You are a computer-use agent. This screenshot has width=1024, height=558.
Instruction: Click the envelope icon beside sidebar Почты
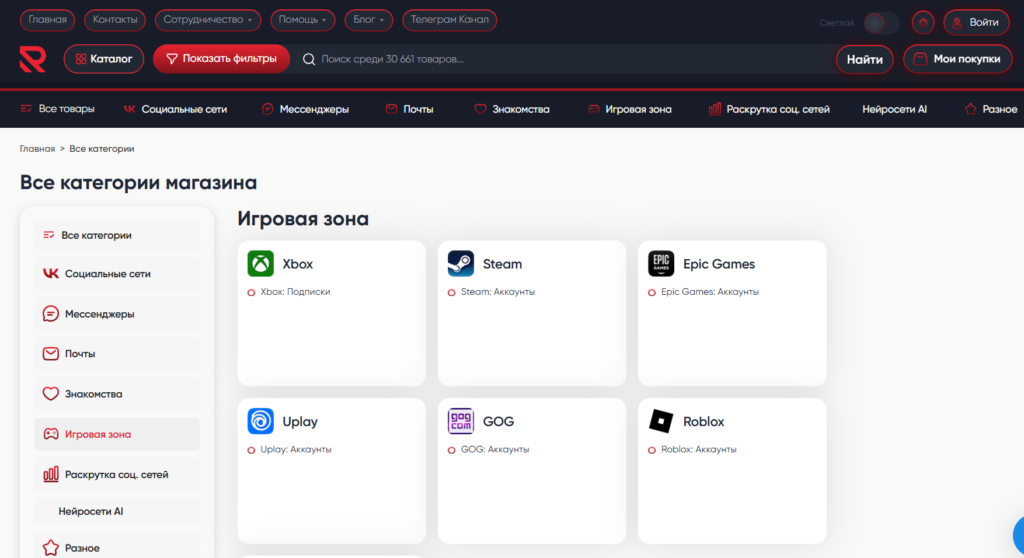coord(50,353)
